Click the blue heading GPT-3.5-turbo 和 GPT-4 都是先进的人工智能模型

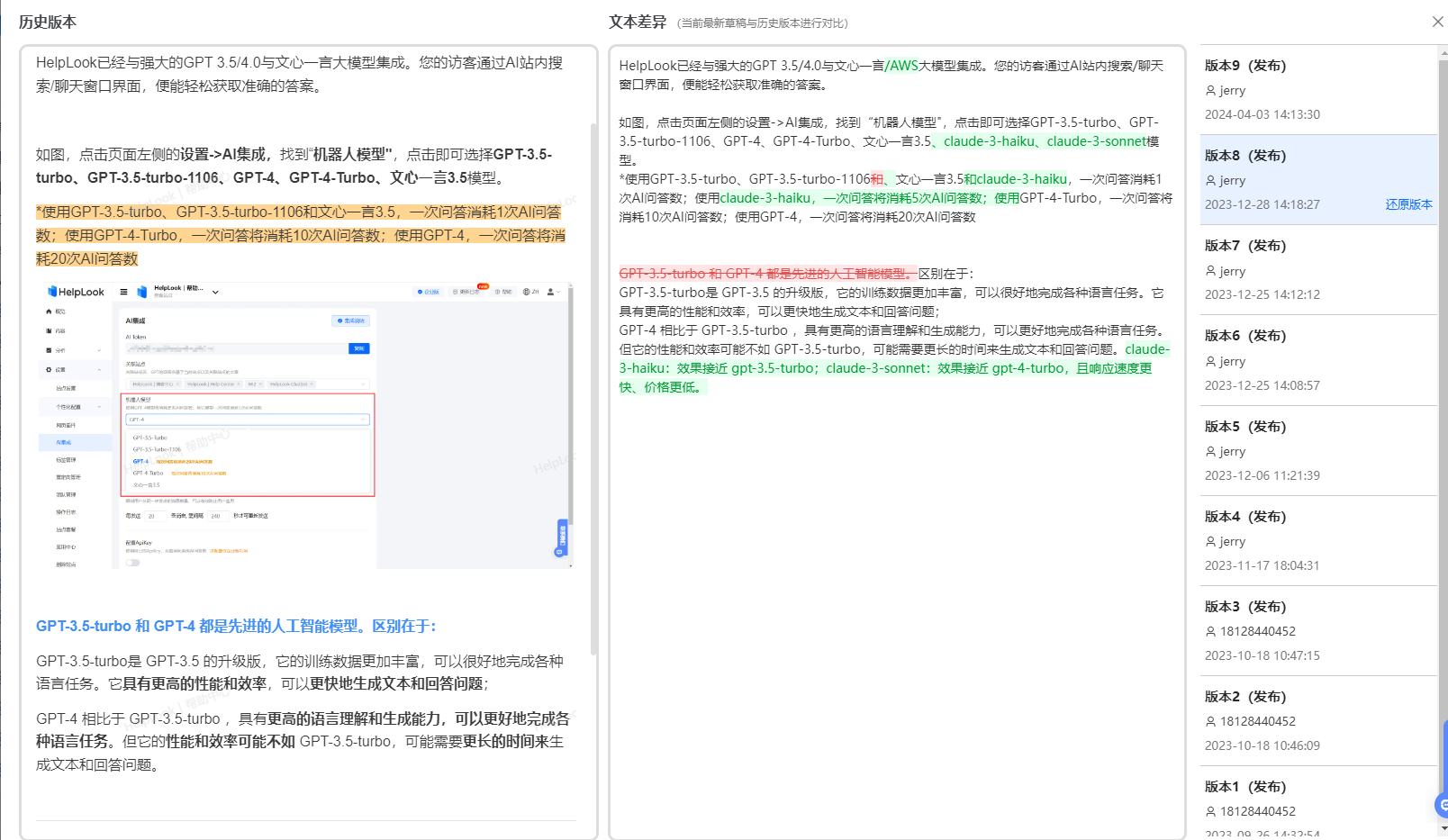click(x=236, y=626)
